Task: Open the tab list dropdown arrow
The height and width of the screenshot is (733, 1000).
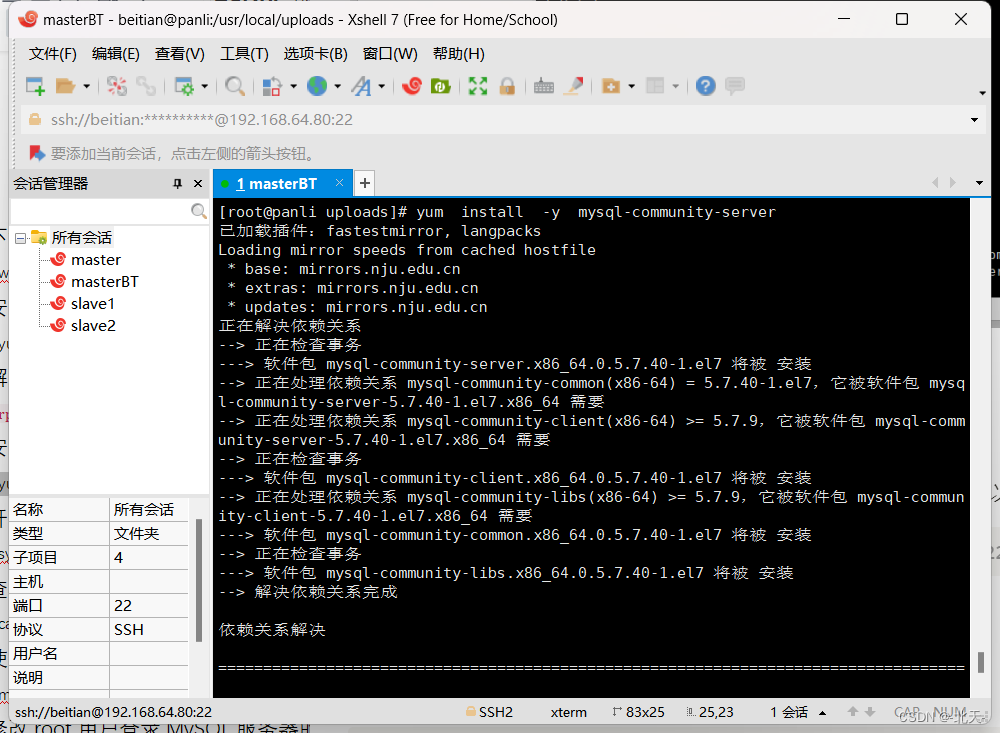Action: pyautogui.click(x=979, y=183)
